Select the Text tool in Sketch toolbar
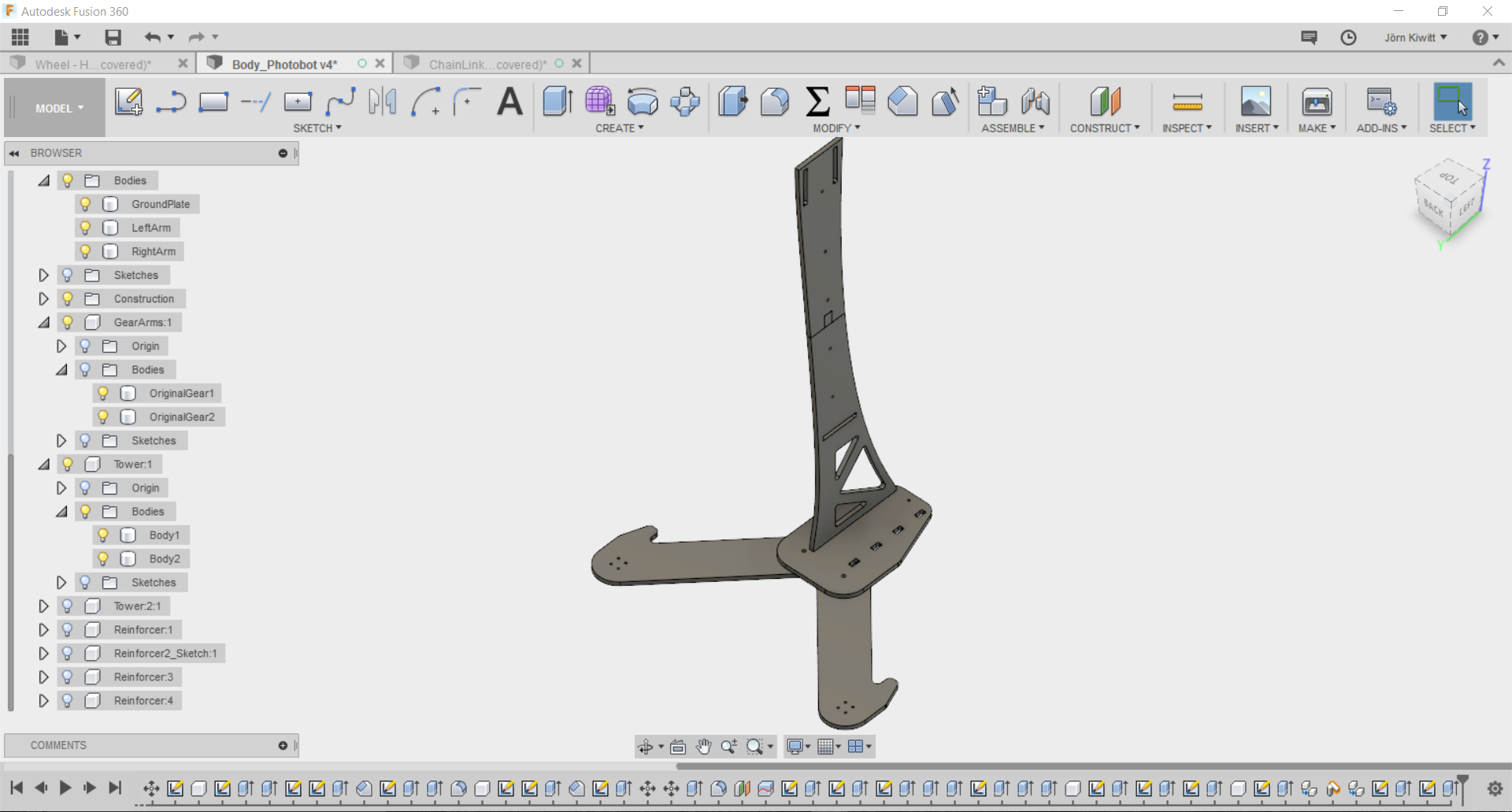 click(x=510, y=102)
